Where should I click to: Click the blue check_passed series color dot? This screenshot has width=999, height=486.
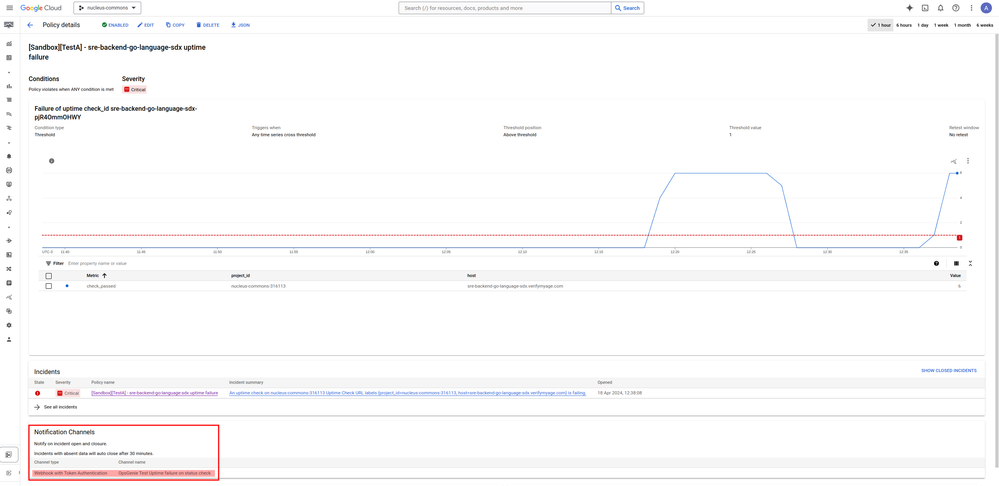(x=66, y=286)
